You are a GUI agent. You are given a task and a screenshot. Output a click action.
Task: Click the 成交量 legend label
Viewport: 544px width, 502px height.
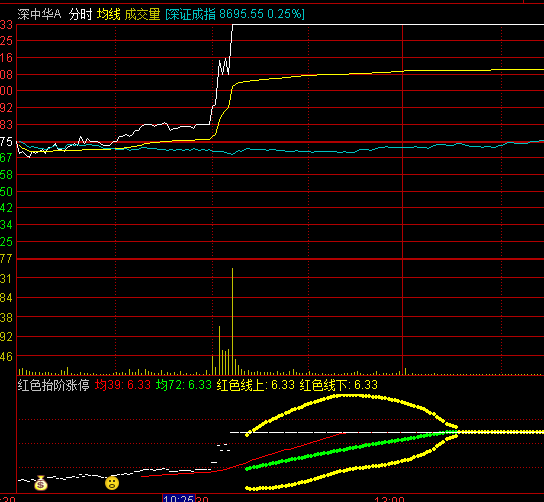tap(142, 15)
